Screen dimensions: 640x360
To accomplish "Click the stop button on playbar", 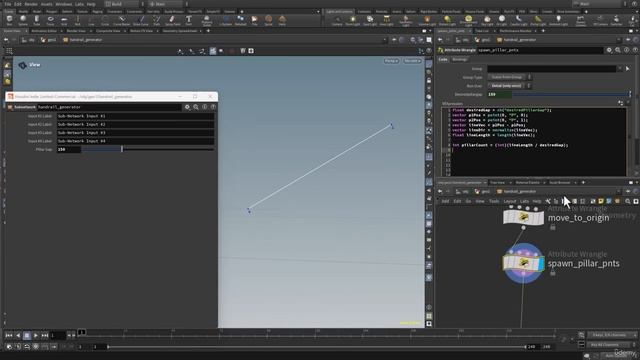I will [x=27, y=335].
